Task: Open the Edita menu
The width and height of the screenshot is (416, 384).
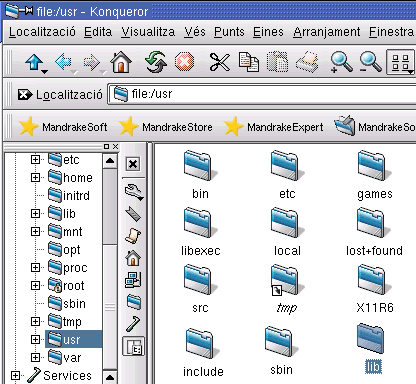Action: pyautogui.click(x=98, y=32)
